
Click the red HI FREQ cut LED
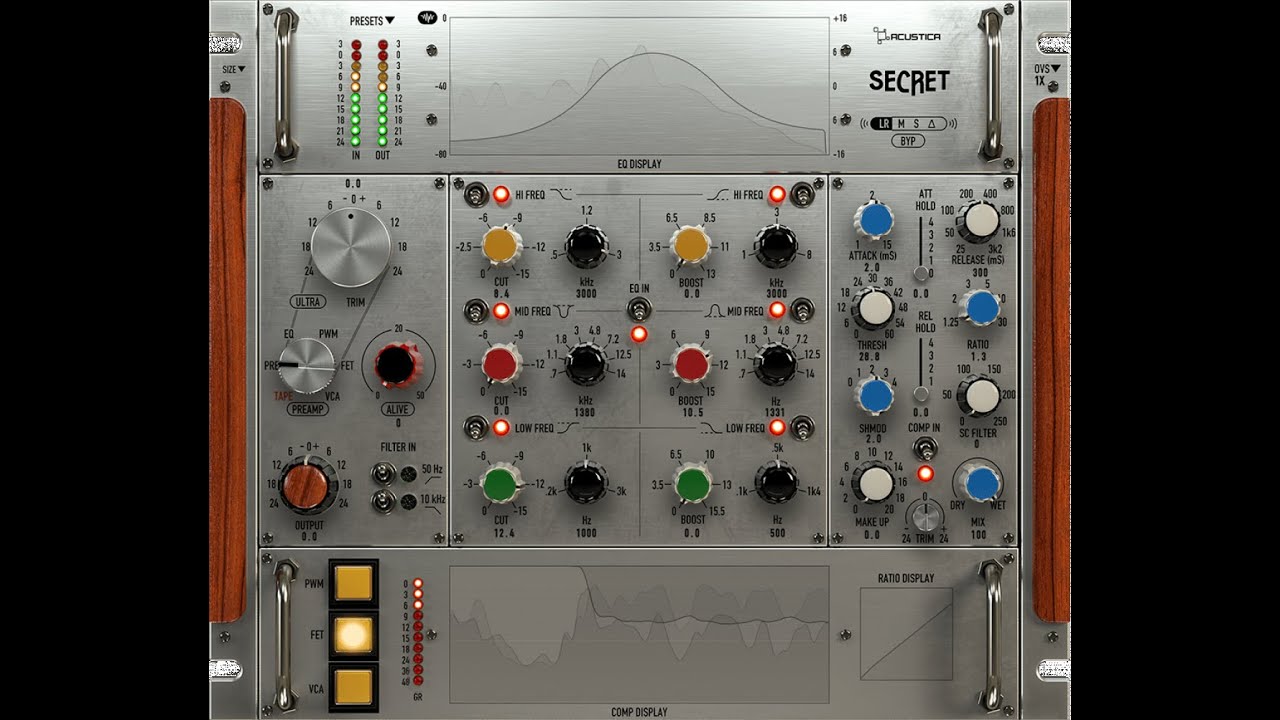pos(501,195)
